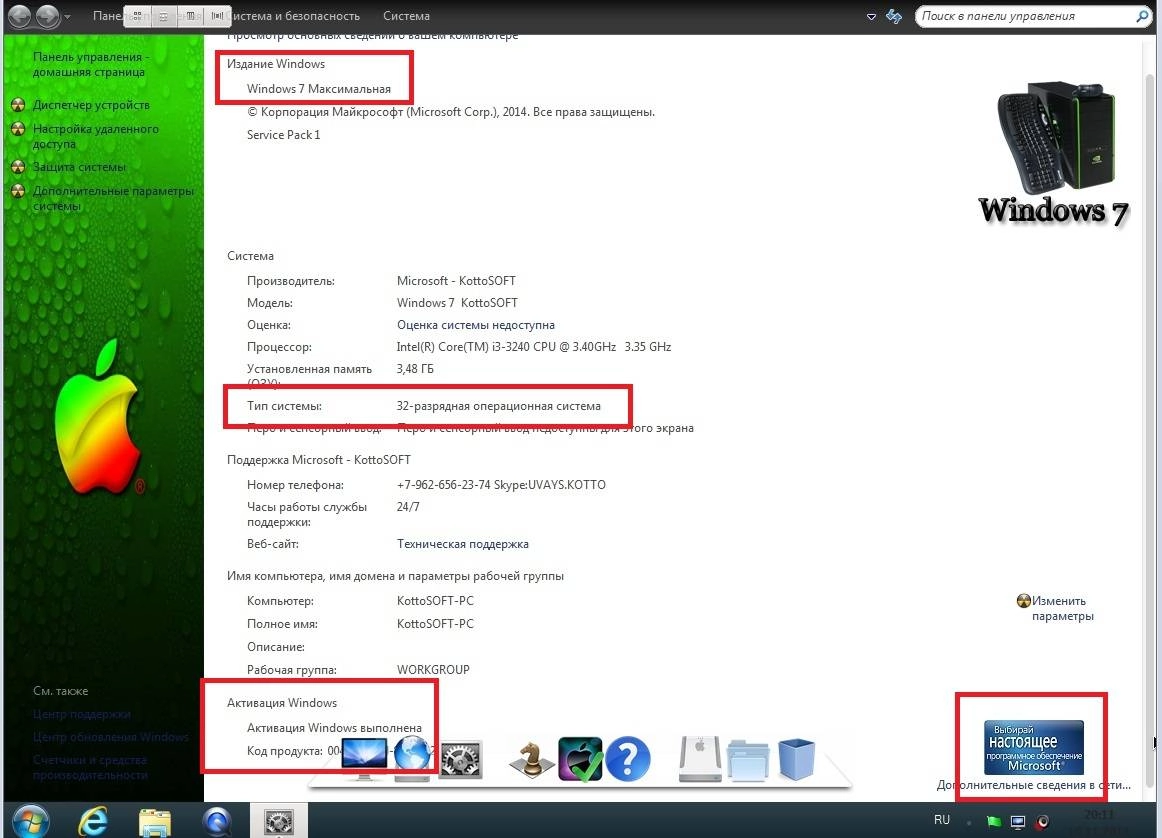Select '32-разрядная операционная система' value
1162x838 pixels.
pyautogui.click(x=499, y=406)
